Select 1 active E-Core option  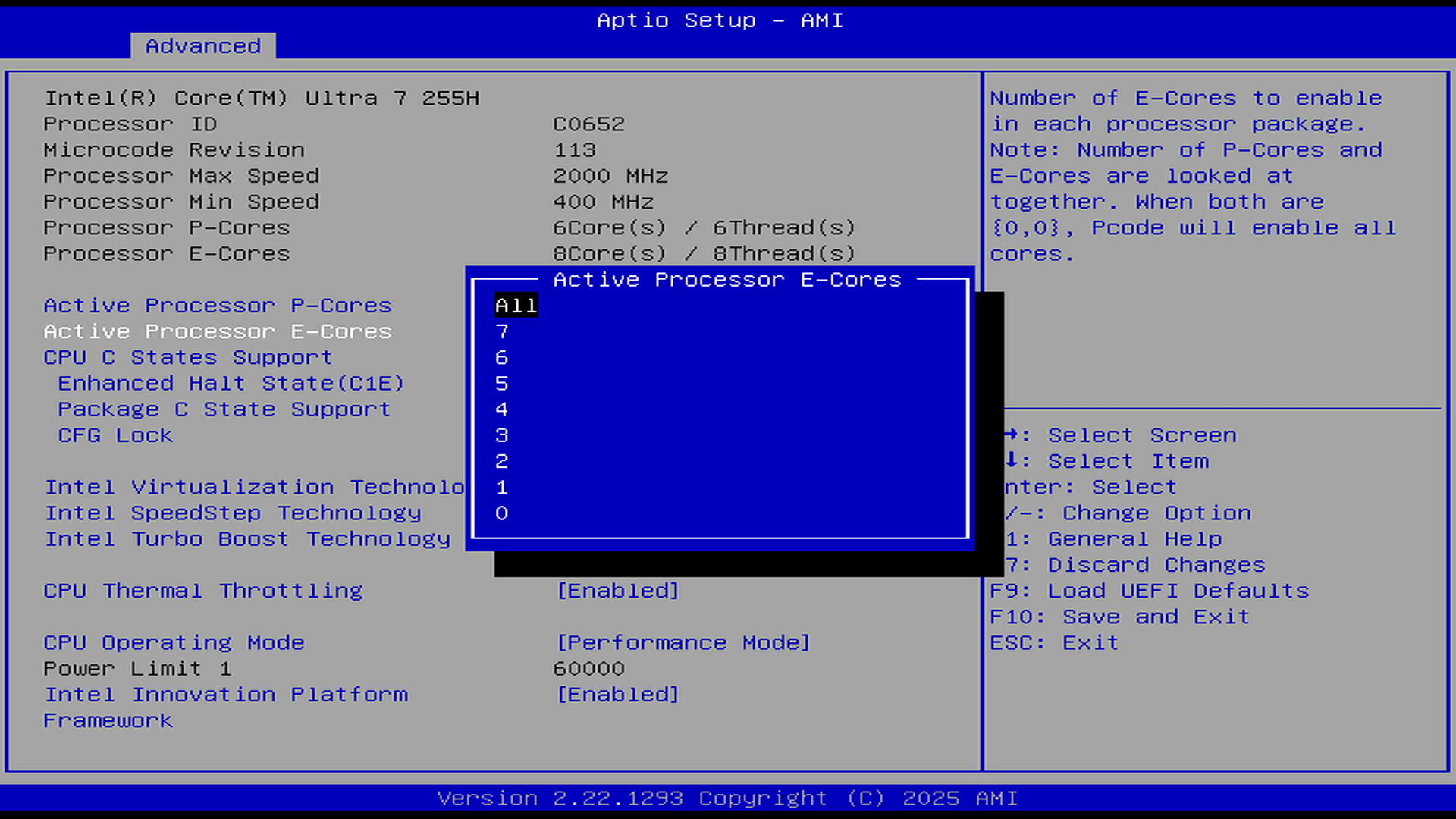502,487
